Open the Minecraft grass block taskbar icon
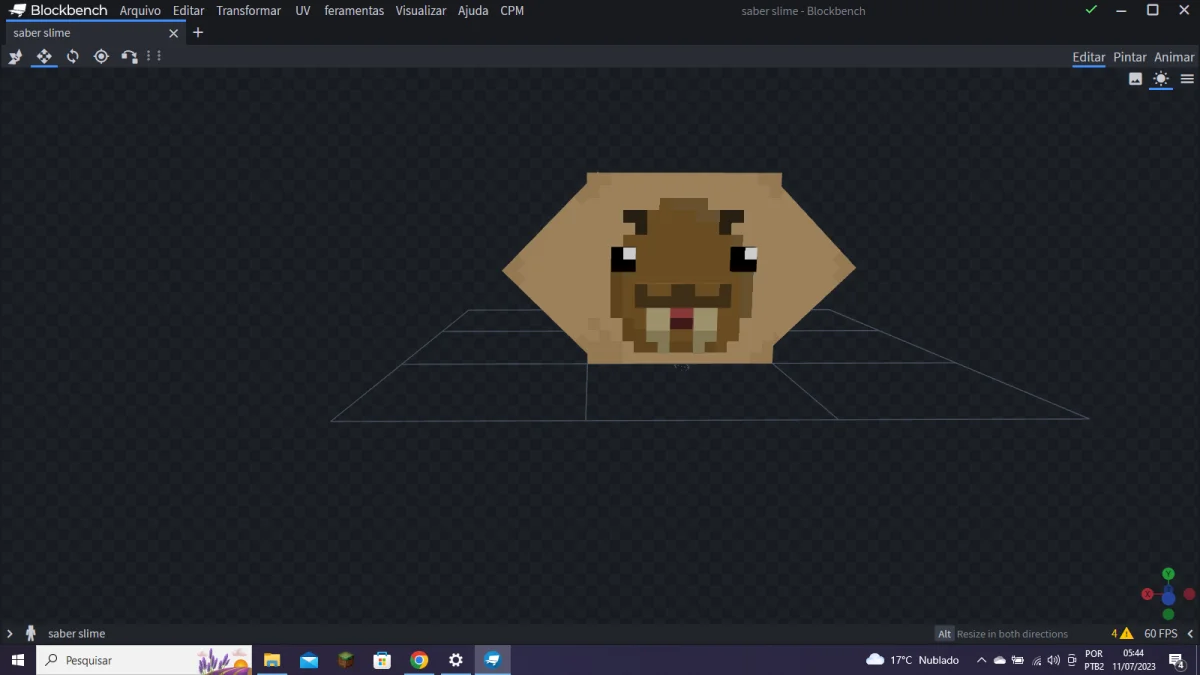This screenshot has height=675, width=1200. coord(345,660)
